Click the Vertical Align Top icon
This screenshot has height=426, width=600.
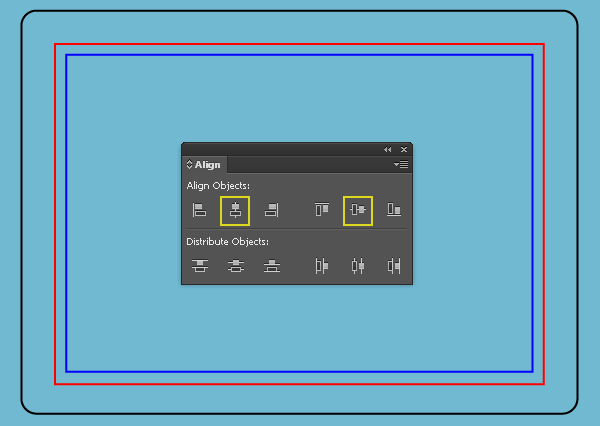322,210
